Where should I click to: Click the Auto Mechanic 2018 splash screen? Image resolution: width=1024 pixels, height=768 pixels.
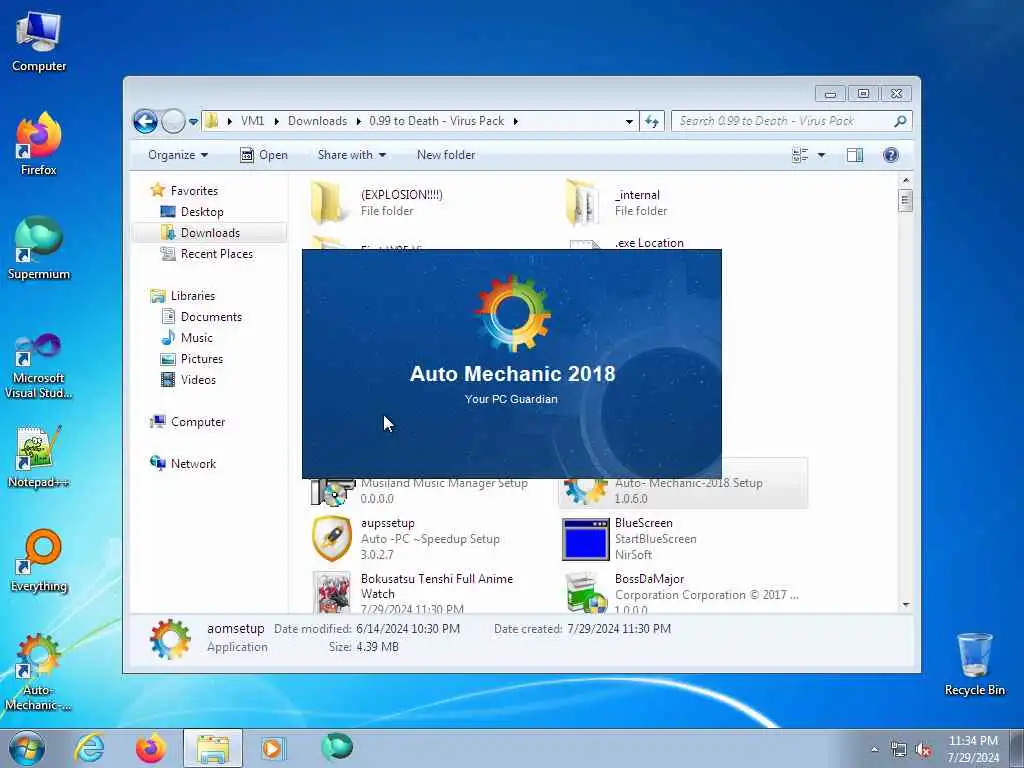[x=511, y=364]
